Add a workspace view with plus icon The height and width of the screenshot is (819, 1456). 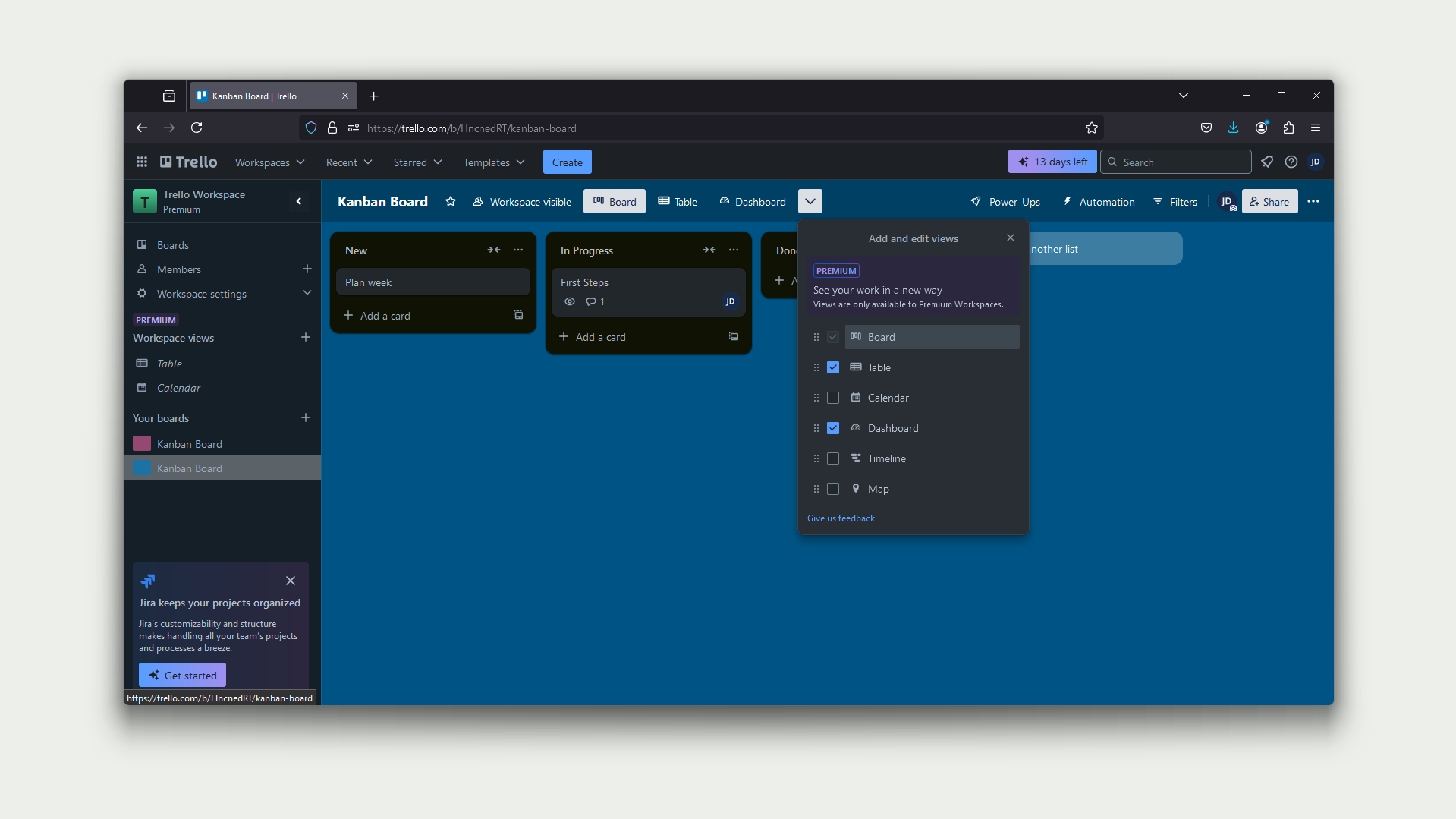pyautogui.click(x=306, y=337)
